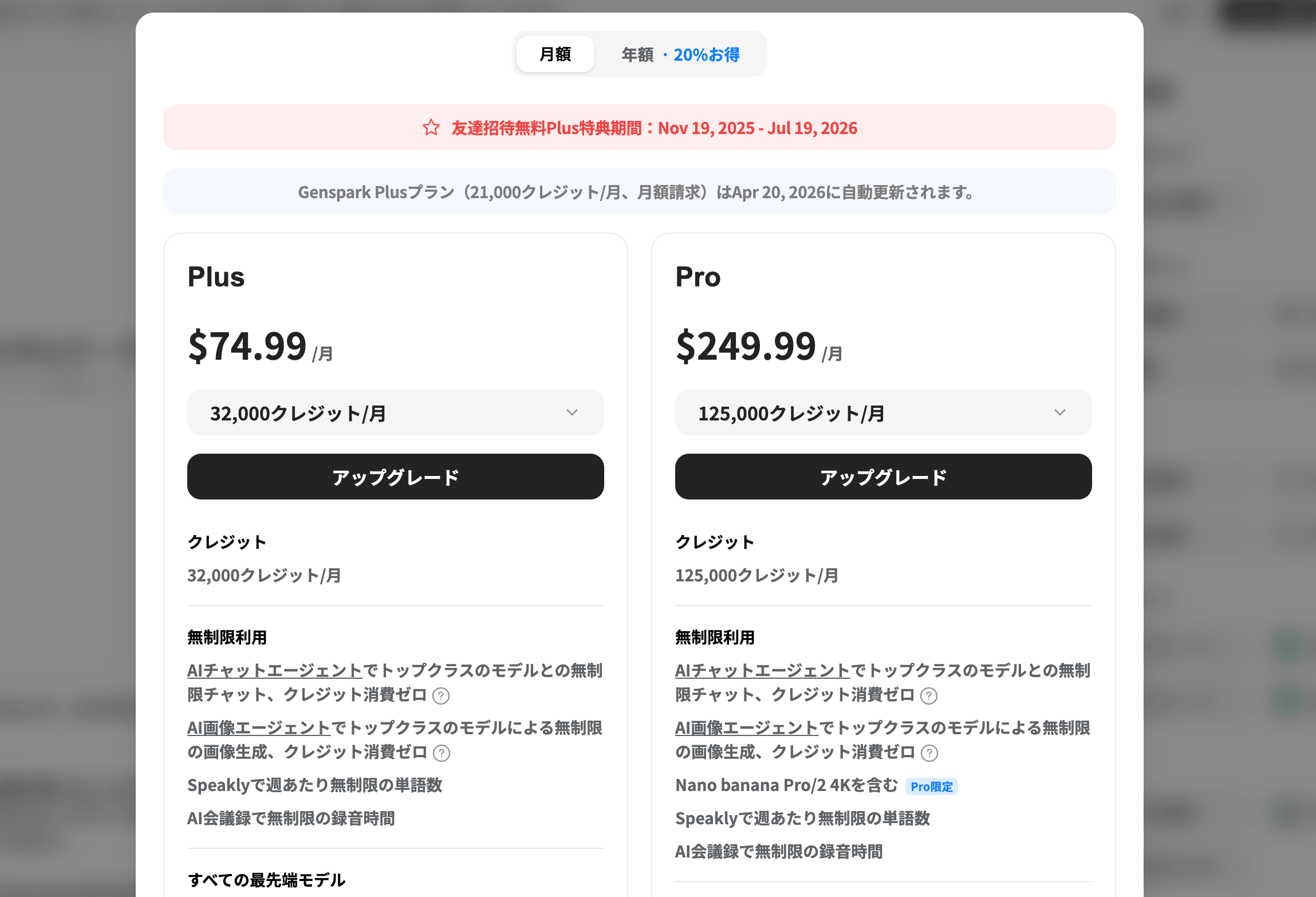The image size is (1316, 897).
Task: Click the Pro plan アップグレード button
Action: coord(882,477)
